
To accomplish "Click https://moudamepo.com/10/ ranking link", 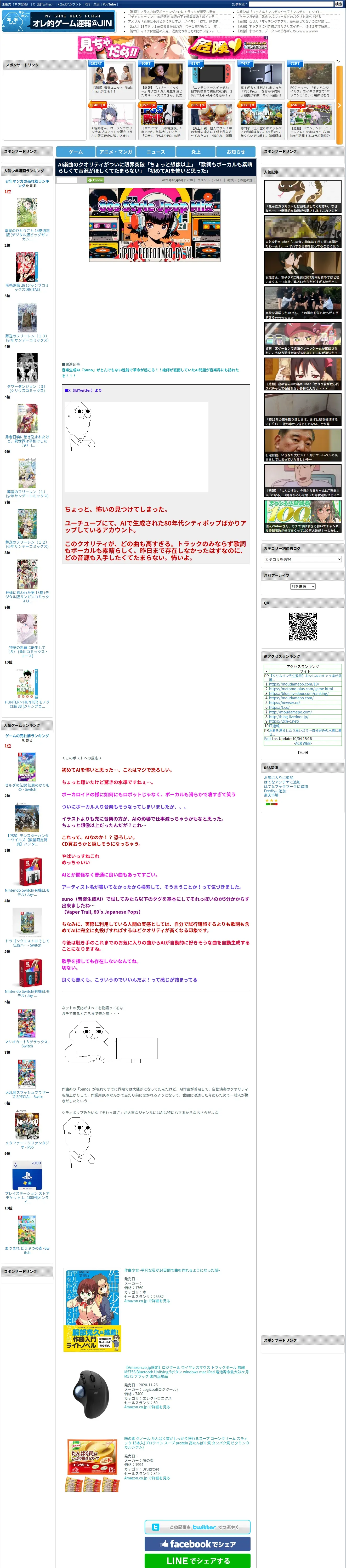I will (x=294, y=684).
